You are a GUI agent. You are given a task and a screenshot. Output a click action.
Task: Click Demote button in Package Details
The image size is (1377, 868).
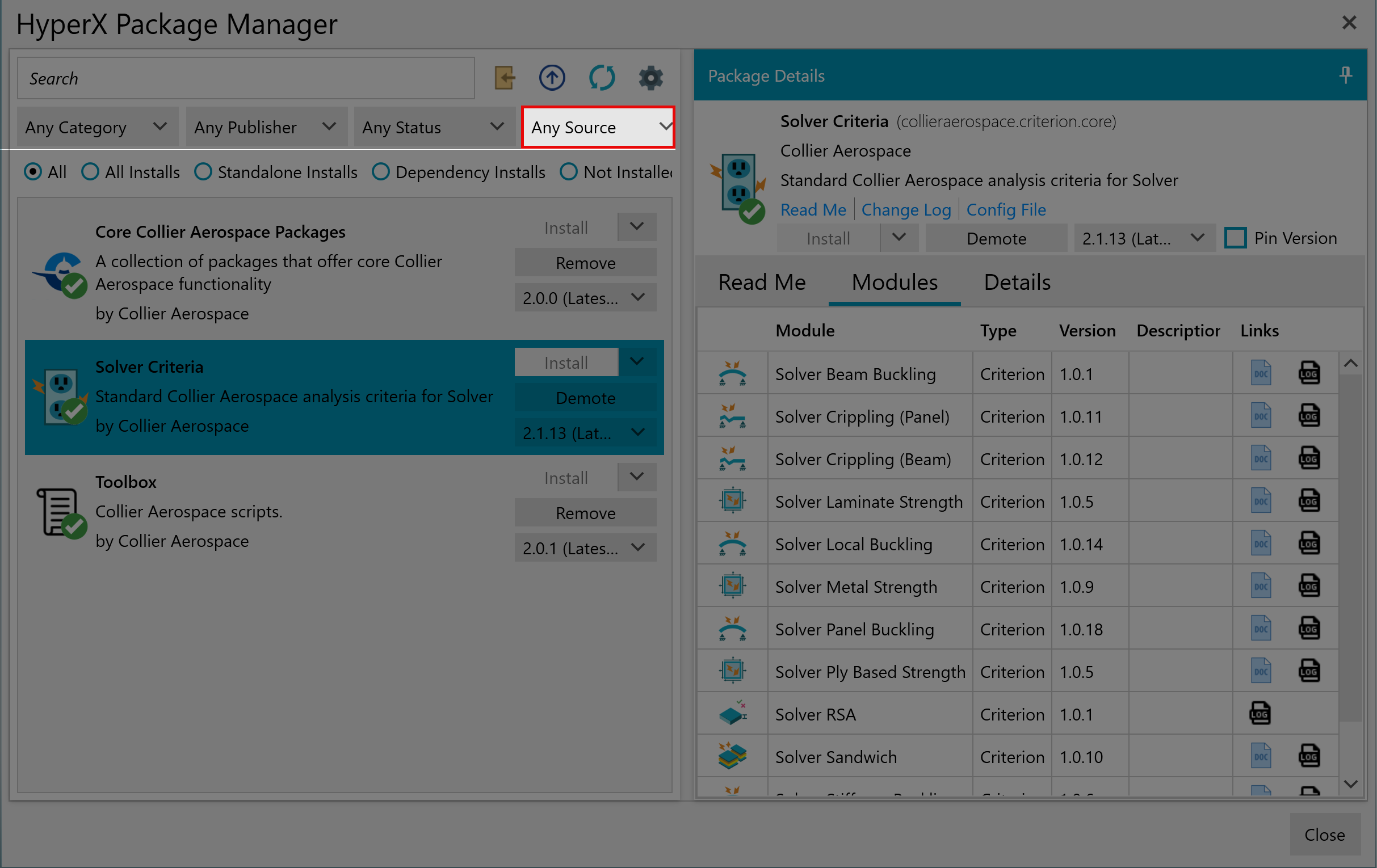click(x=996, y=238)
